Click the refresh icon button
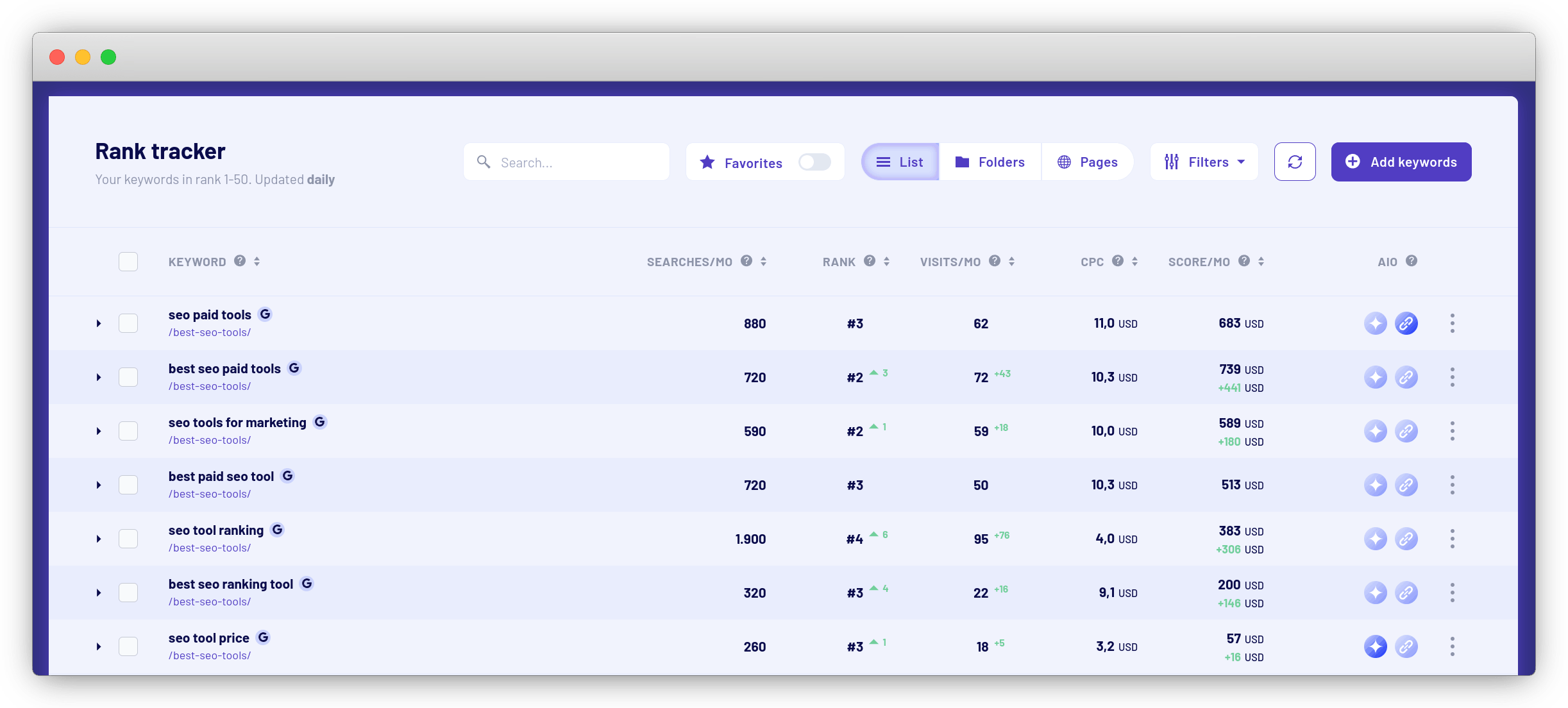Screen dimensions: 1568x708 click(x=1294, y=162)
